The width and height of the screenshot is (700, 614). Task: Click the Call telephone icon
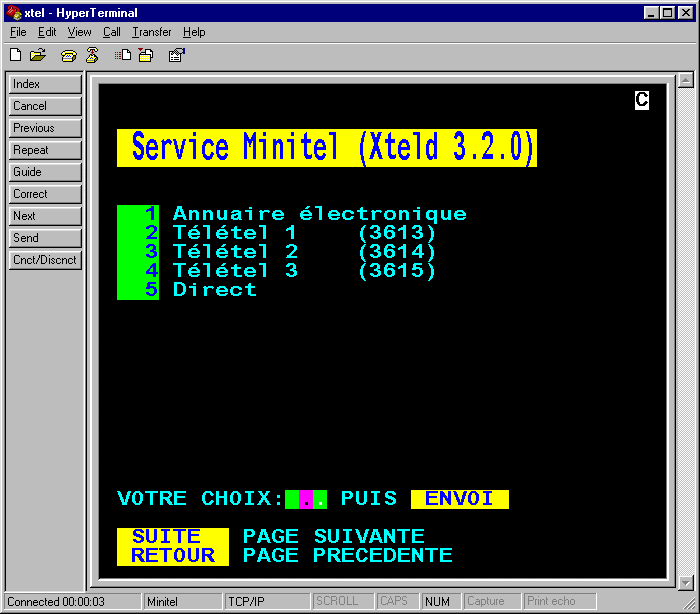click(69, 55)
